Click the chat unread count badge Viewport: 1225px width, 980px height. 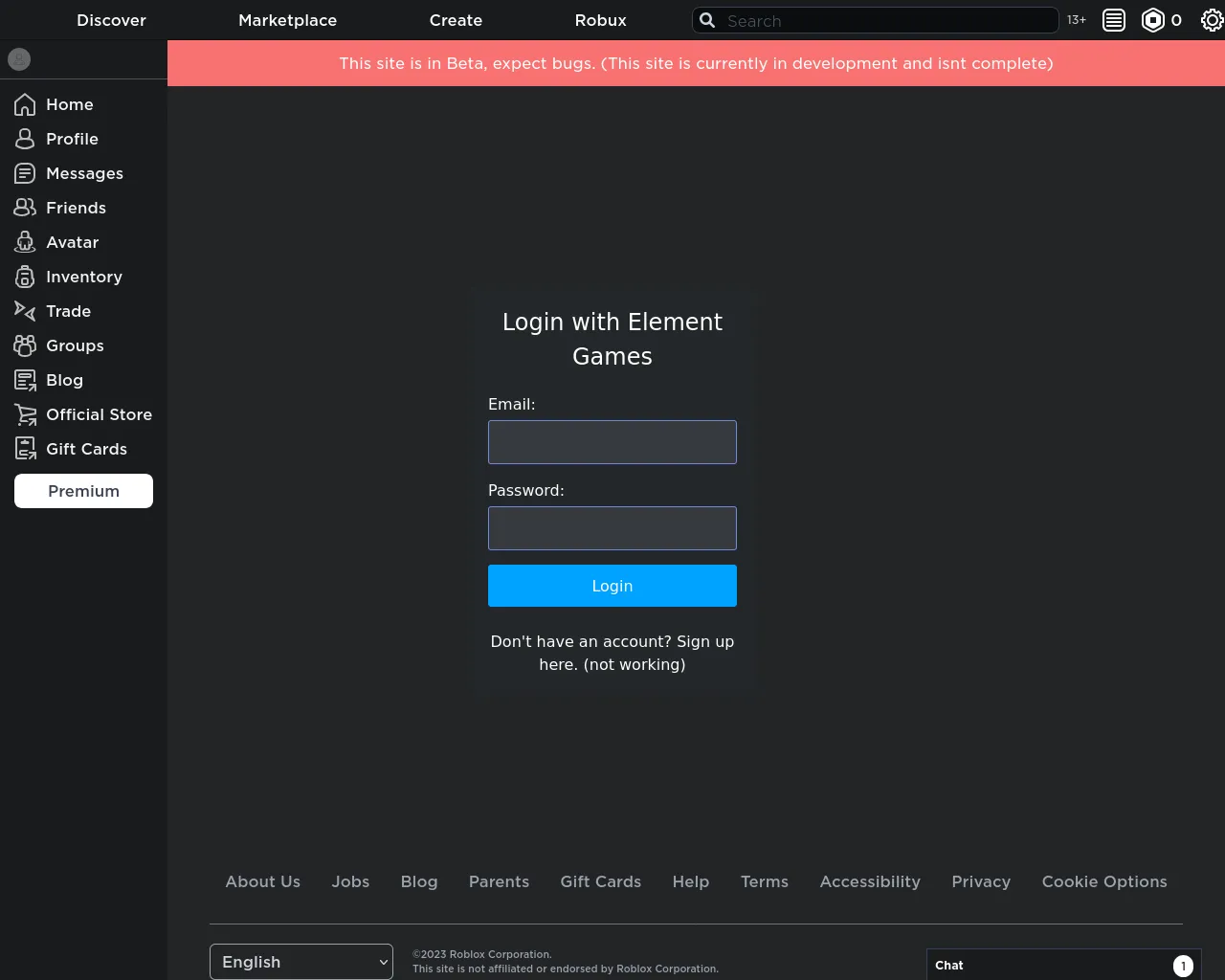coord(1183,966)
